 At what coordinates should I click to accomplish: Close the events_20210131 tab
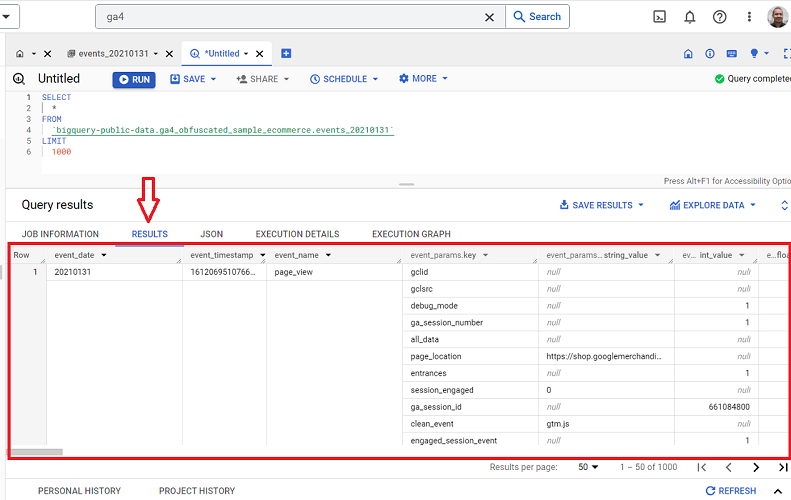point(170,53)
